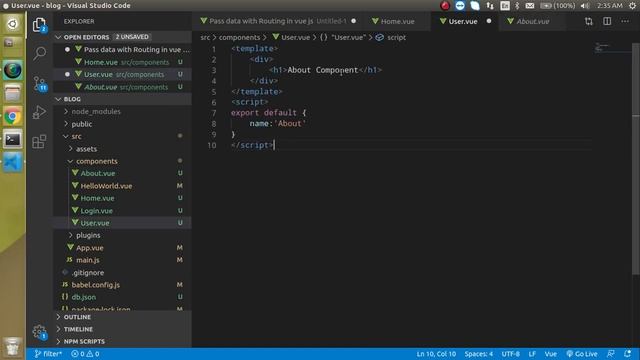Open the feedback icon in status bar
This screenshot has height=360, width=640.
[x=611, y=354]
